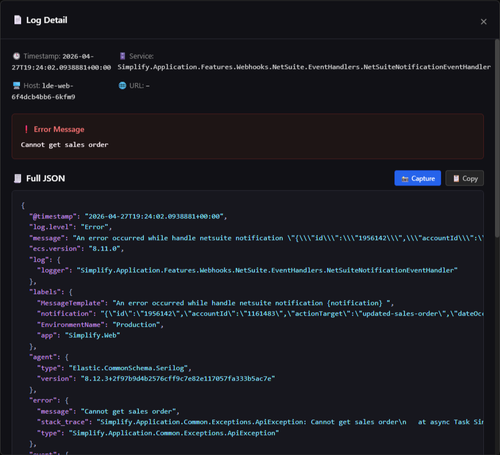Click the "stack_trace" line in JSON
The width and height of the screenshot is (500, 455).
tap(260, 422)
